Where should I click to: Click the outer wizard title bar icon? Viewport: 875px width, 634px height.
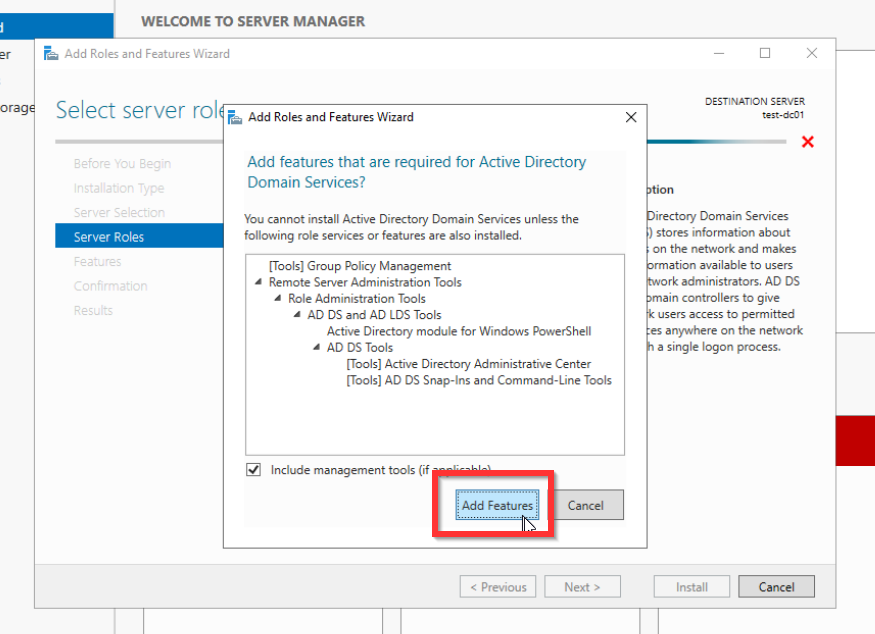tap(51, 54)
